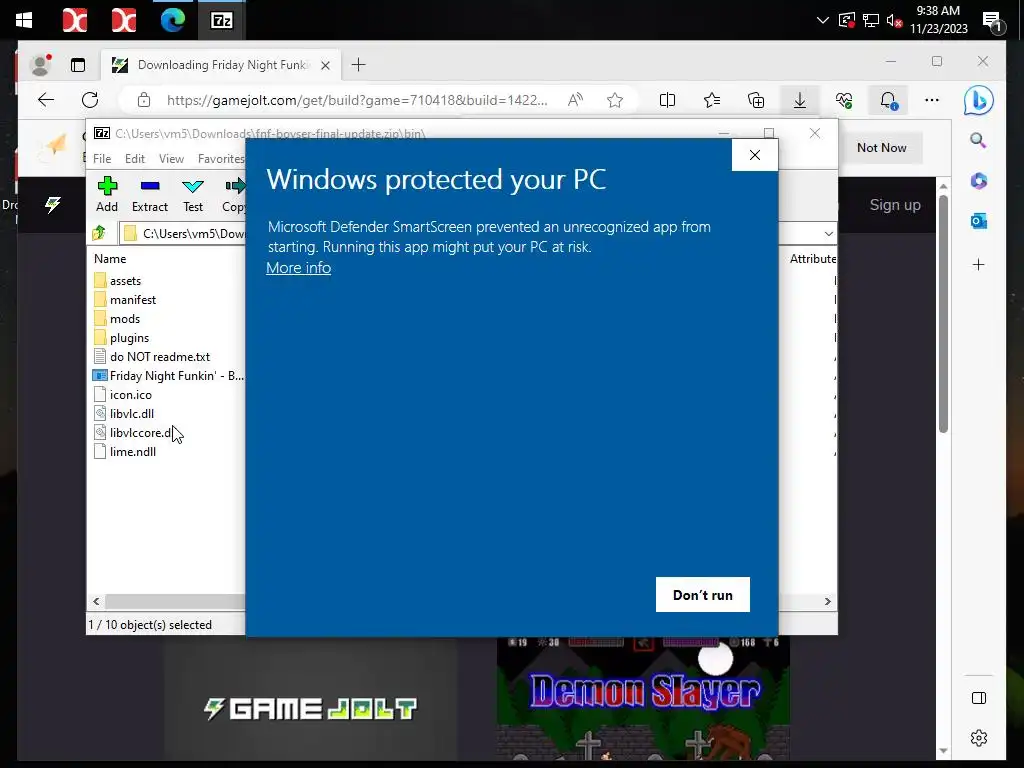Screen dimensions: 1024x768
Task: Click the Edge notifications bell icon
Action: [888, 100]
